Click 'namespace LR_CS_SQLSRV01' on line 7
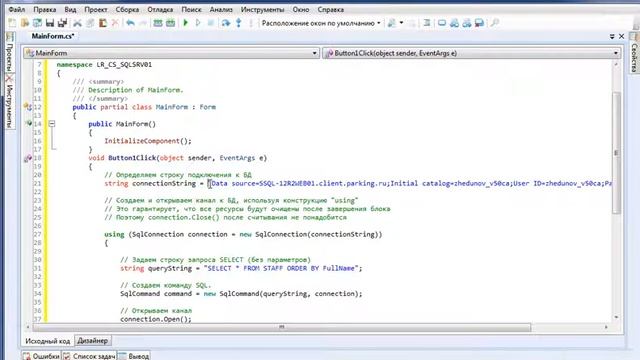This screenshot has width=640, height=360. click(x=104, y=64)
